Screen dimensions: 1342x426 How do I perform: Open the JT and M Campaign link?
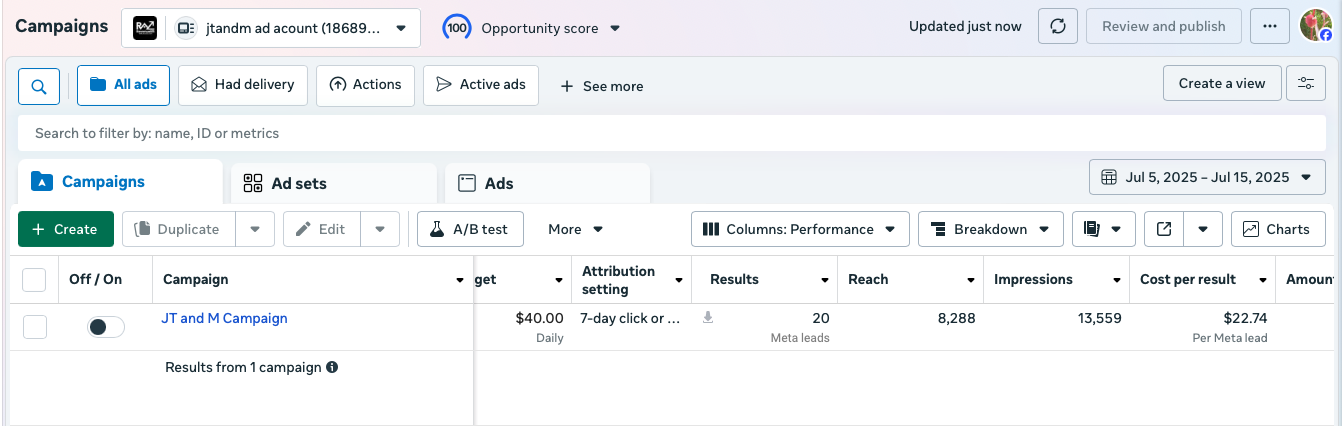224,318
